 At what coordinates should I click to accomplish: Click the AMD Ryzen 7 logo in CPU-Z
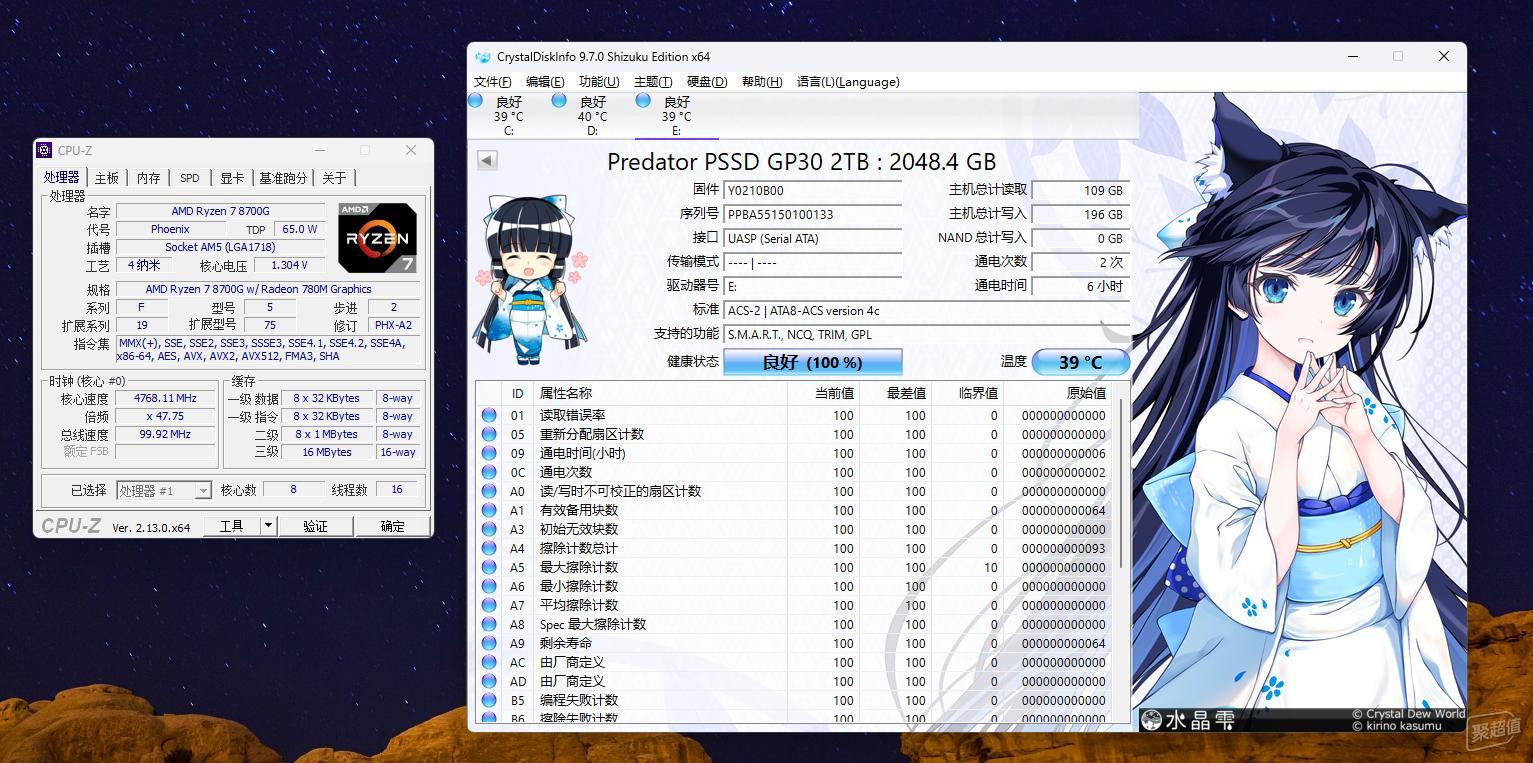(377, 238)
